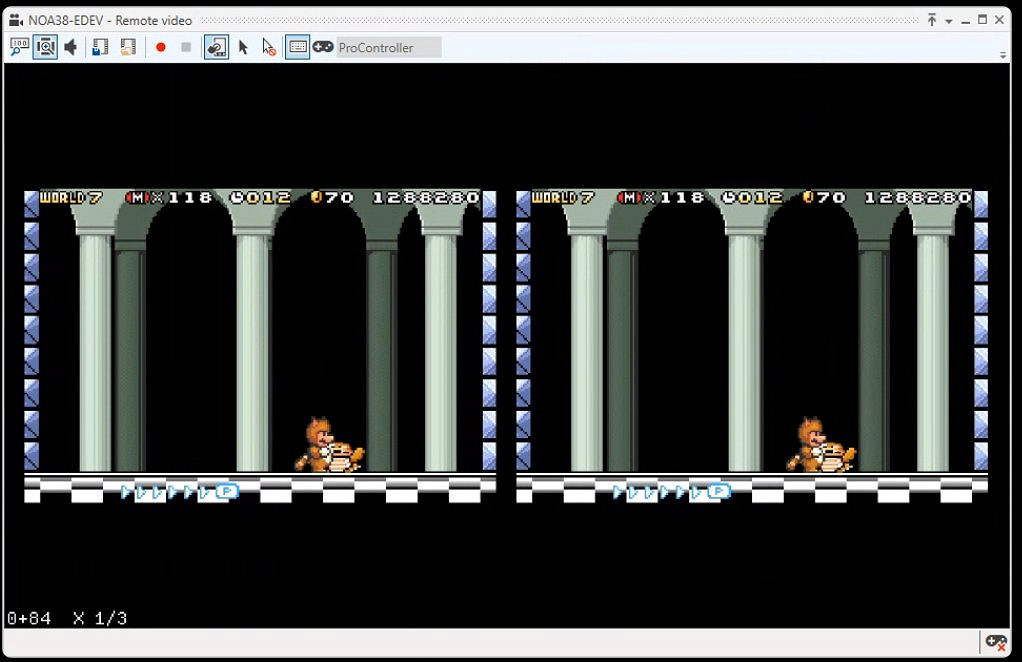Click the pointer-with-red-prohibition icon
Viewport: 1022px width, 662px height.
point(268,47)
